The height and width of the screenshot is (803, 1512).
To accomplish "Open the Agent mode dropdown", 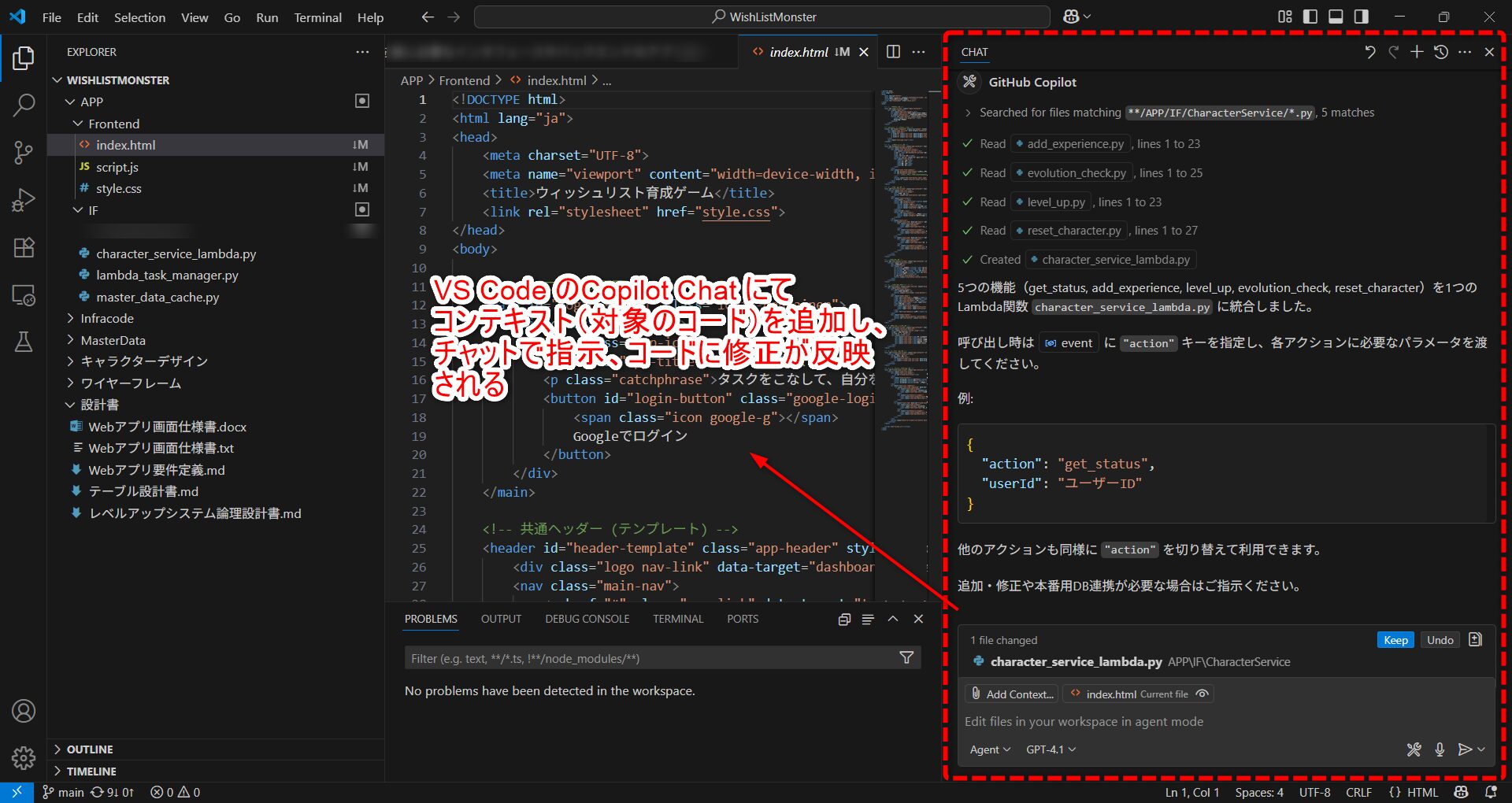I will (990, 749).
